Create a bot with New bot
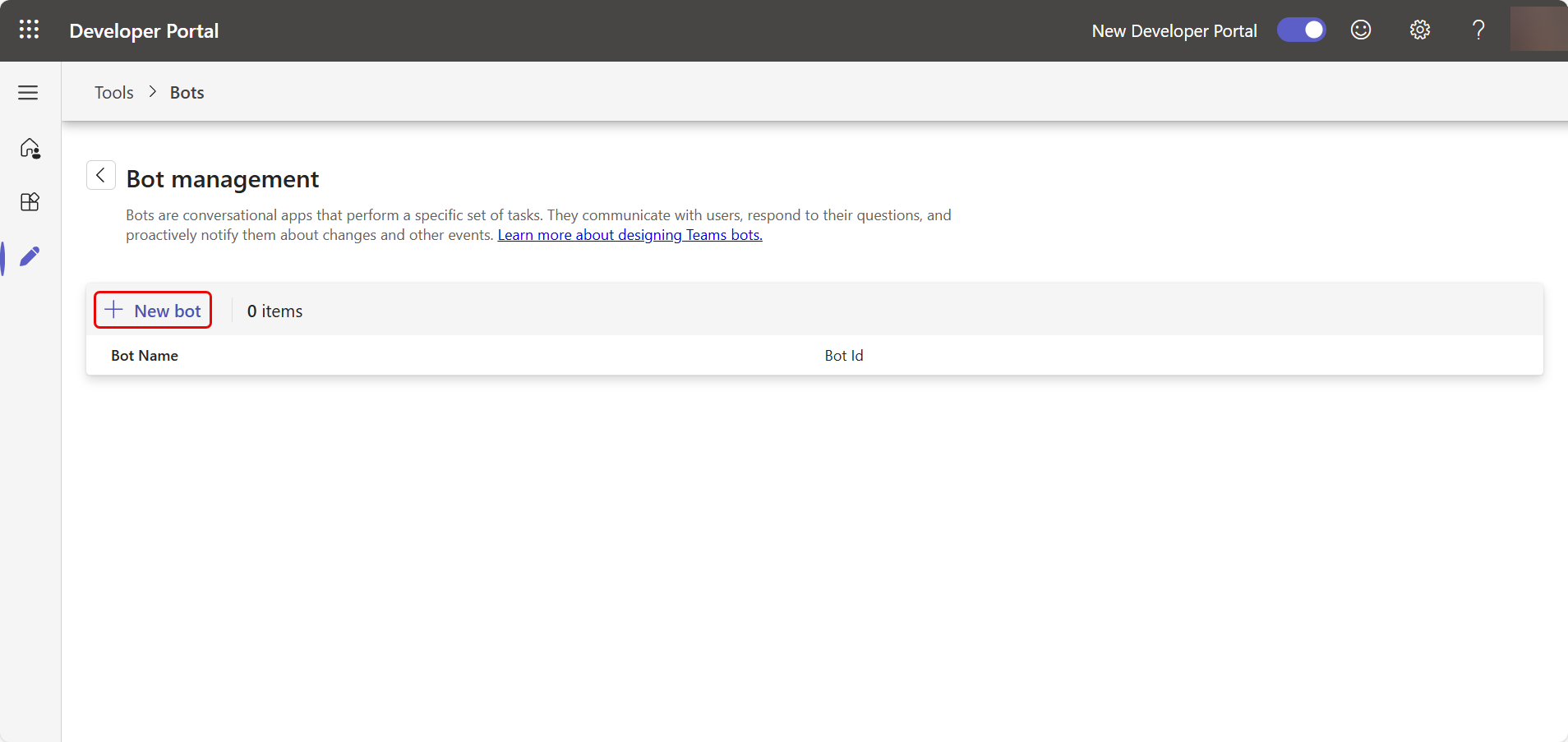 [x=153, y=311]
